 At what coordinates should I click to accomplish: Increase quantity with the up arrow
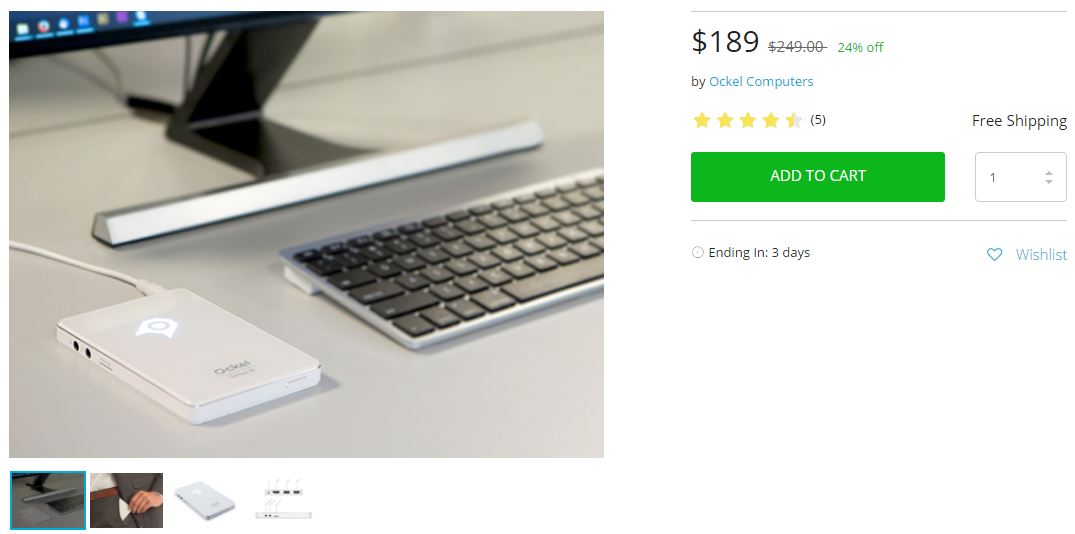click(x=1049, y=173)
